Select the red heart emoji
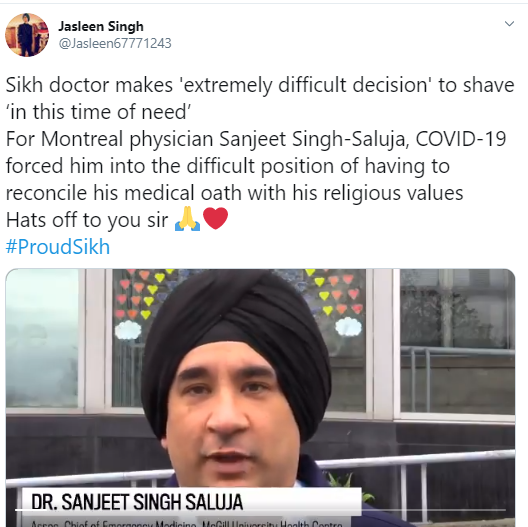The height and width of the screenshot is (527, 528). click(216, 219)
